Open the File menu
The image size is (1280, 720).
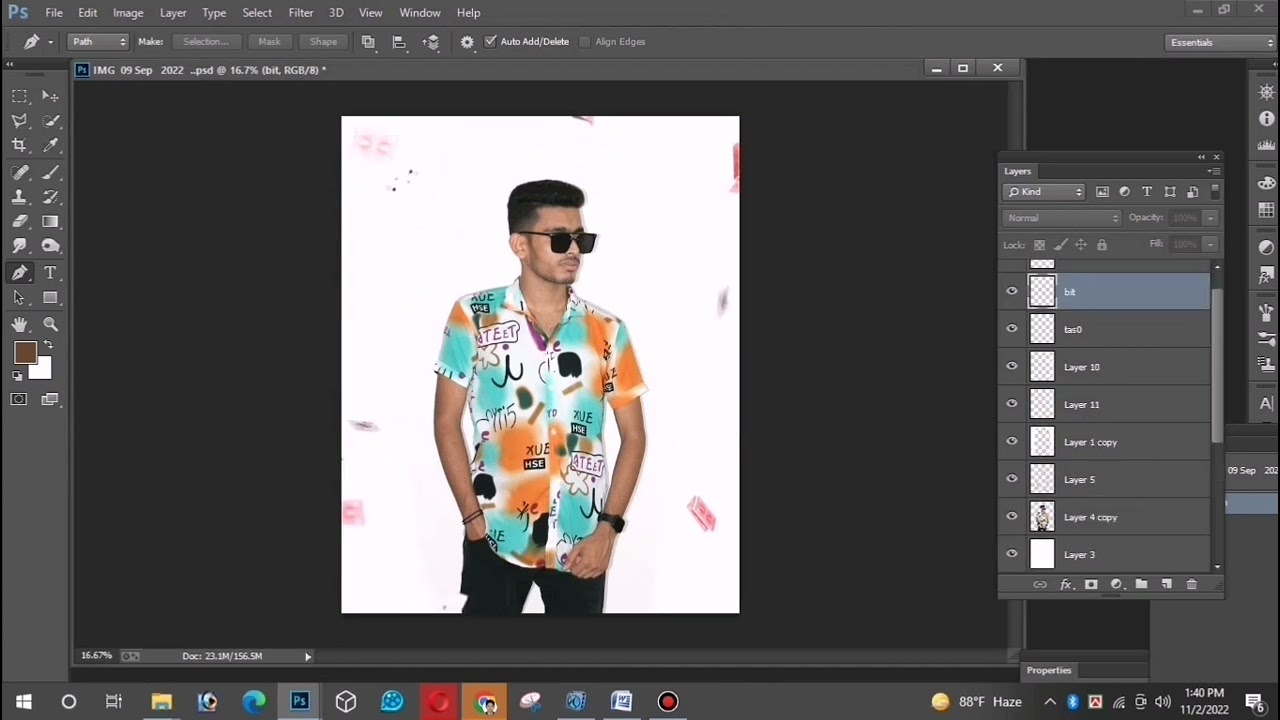54,13
